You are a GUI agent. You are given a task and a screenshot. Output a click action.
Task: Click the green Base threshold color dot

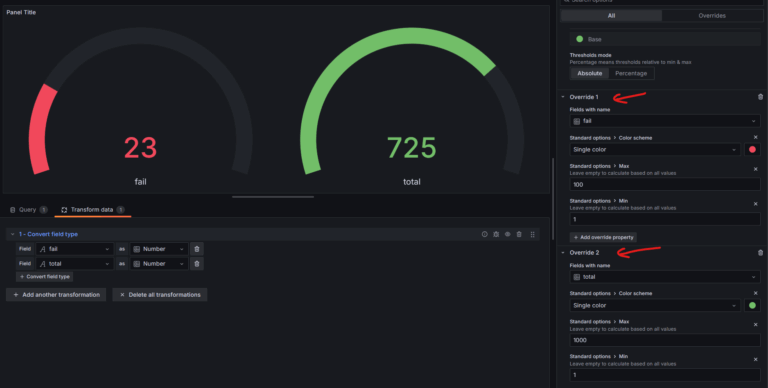579,39
